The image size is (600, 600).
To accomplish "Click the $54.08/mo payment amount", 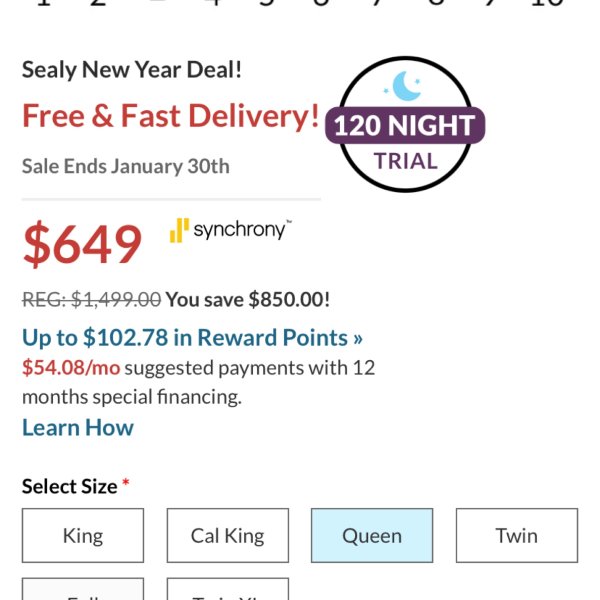I will tap(71, 368).
